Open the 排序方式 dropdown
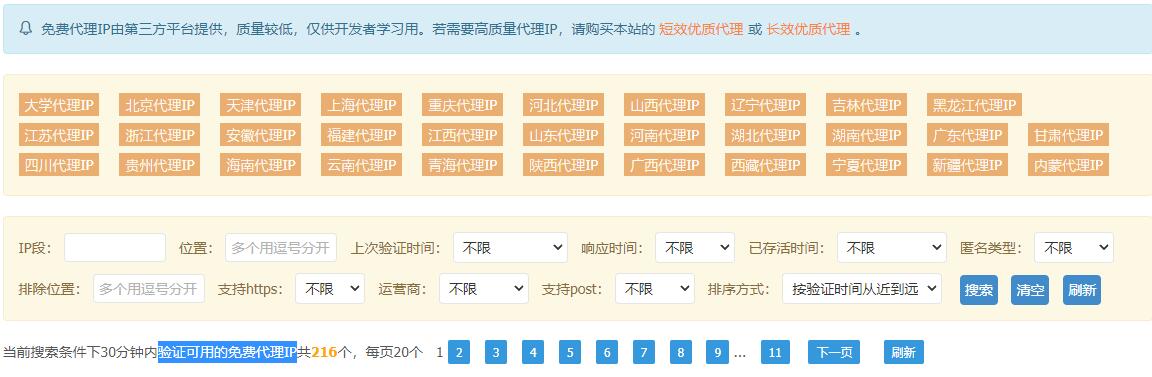The image size is (1152, 377). (x=862, y=289)
